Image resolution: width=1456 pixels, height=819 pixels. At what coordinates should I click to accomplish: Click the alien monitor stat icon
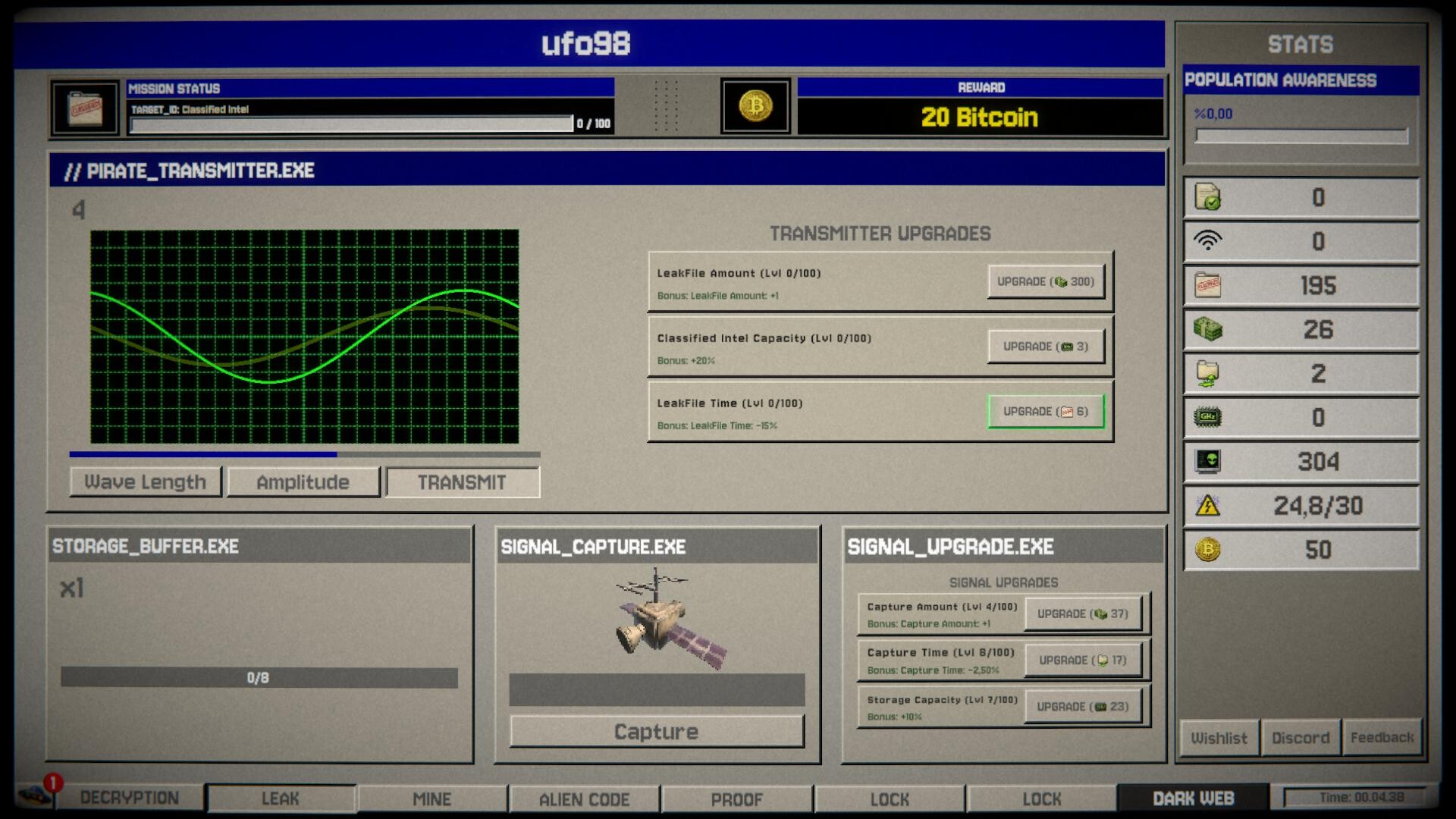point(1207,461)
